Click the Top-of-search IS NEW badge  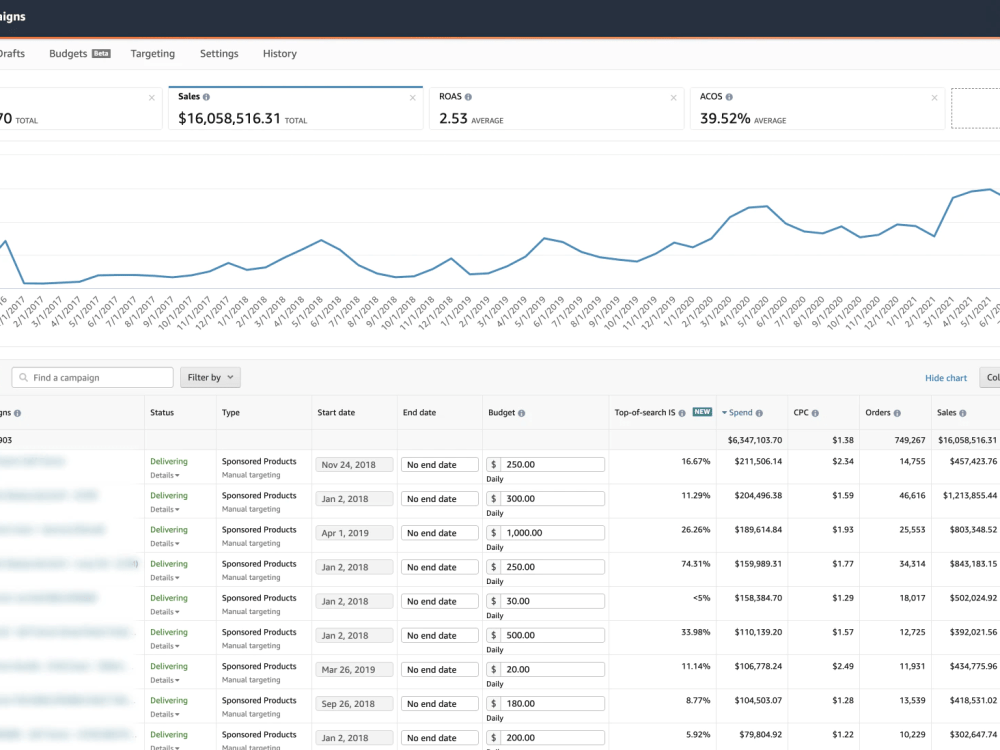pyautogui.click(x=702, y=412)
